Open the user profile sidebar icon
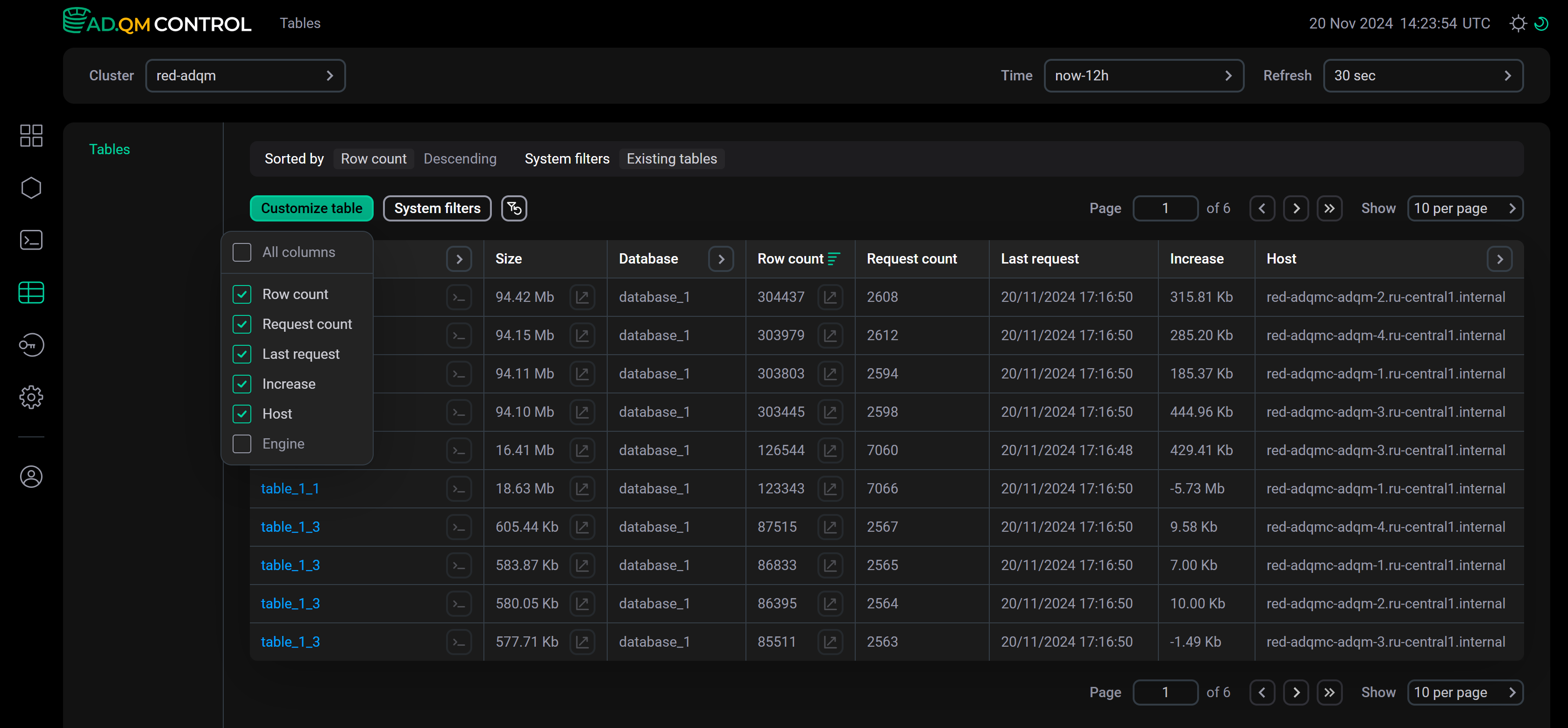 [x=31, y=476]
